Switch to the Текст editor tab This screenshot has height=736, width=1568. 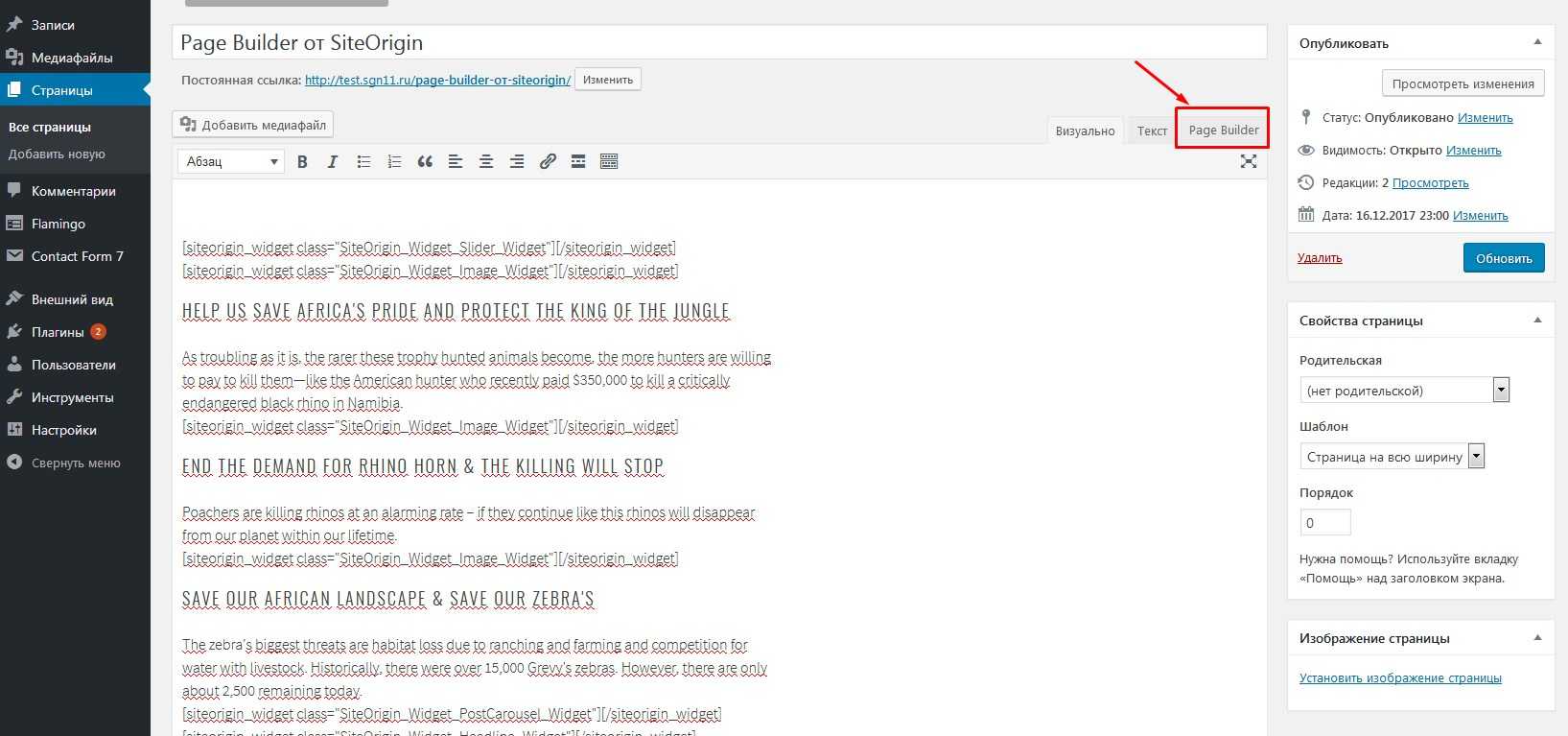point(1152,131)
